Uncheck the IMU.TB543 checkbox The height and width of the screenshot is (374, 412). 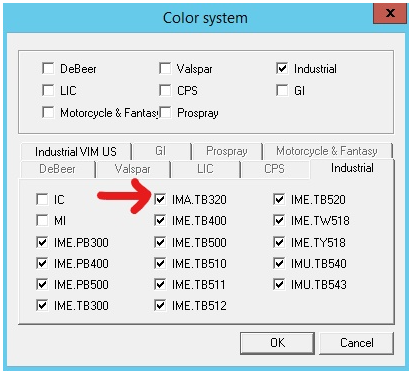(279, 284)
